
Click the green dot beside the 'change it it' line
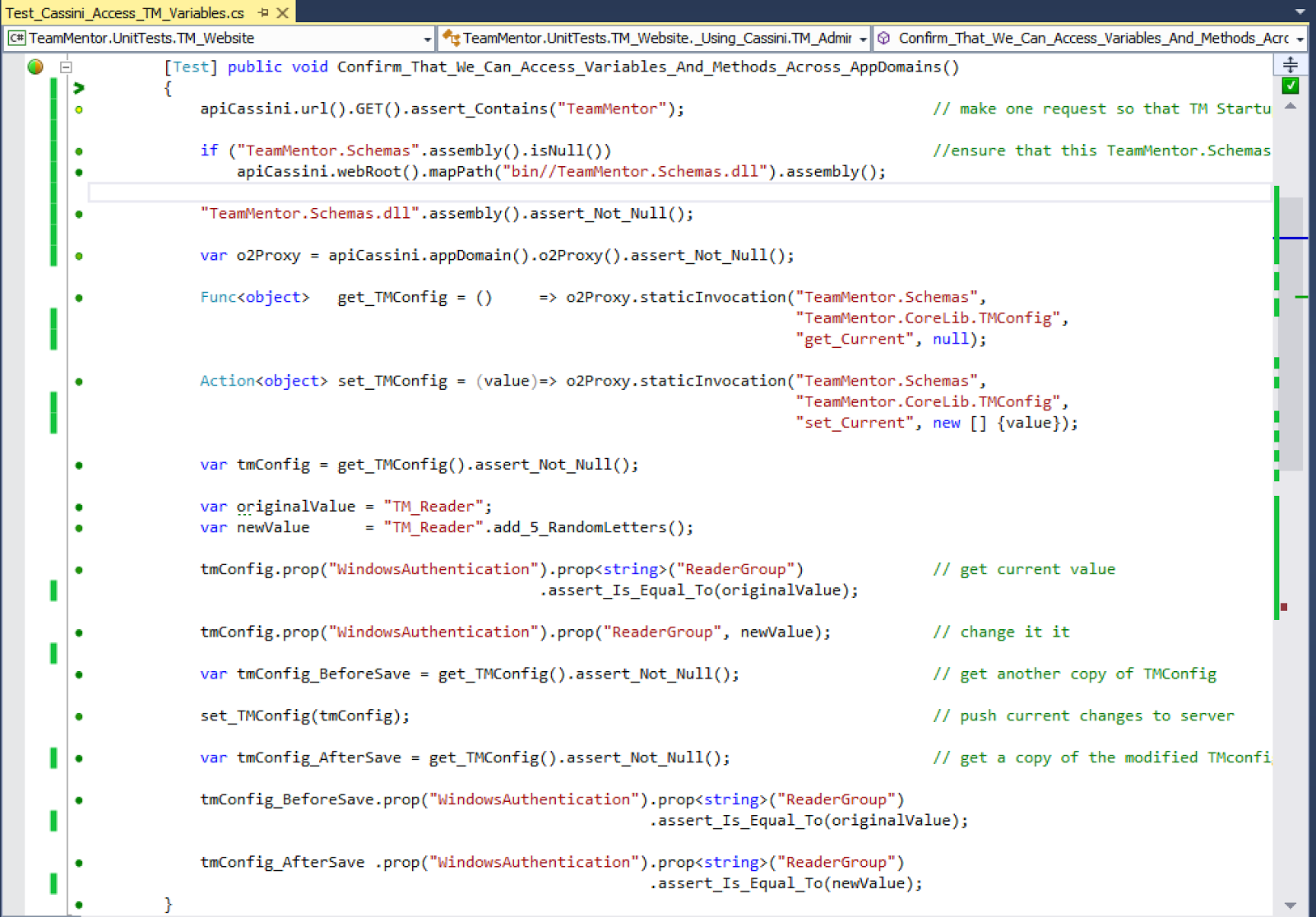coord(79,632)
